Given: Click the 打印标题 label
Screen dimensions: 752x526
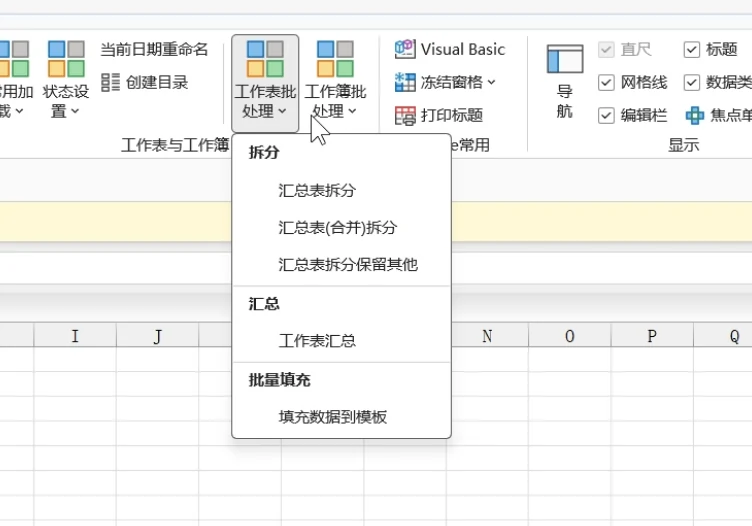Looking at the screenshot, I should (x=452, y=116).
